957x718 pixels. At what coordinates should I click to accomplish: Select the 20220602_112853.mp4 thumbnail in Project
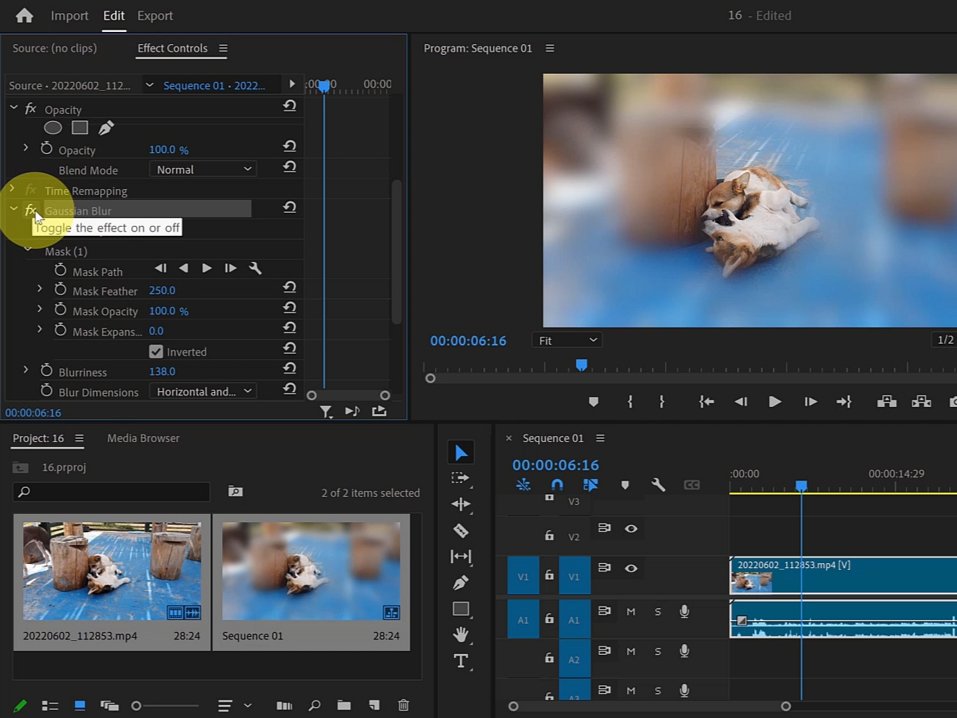coord(112,570)
